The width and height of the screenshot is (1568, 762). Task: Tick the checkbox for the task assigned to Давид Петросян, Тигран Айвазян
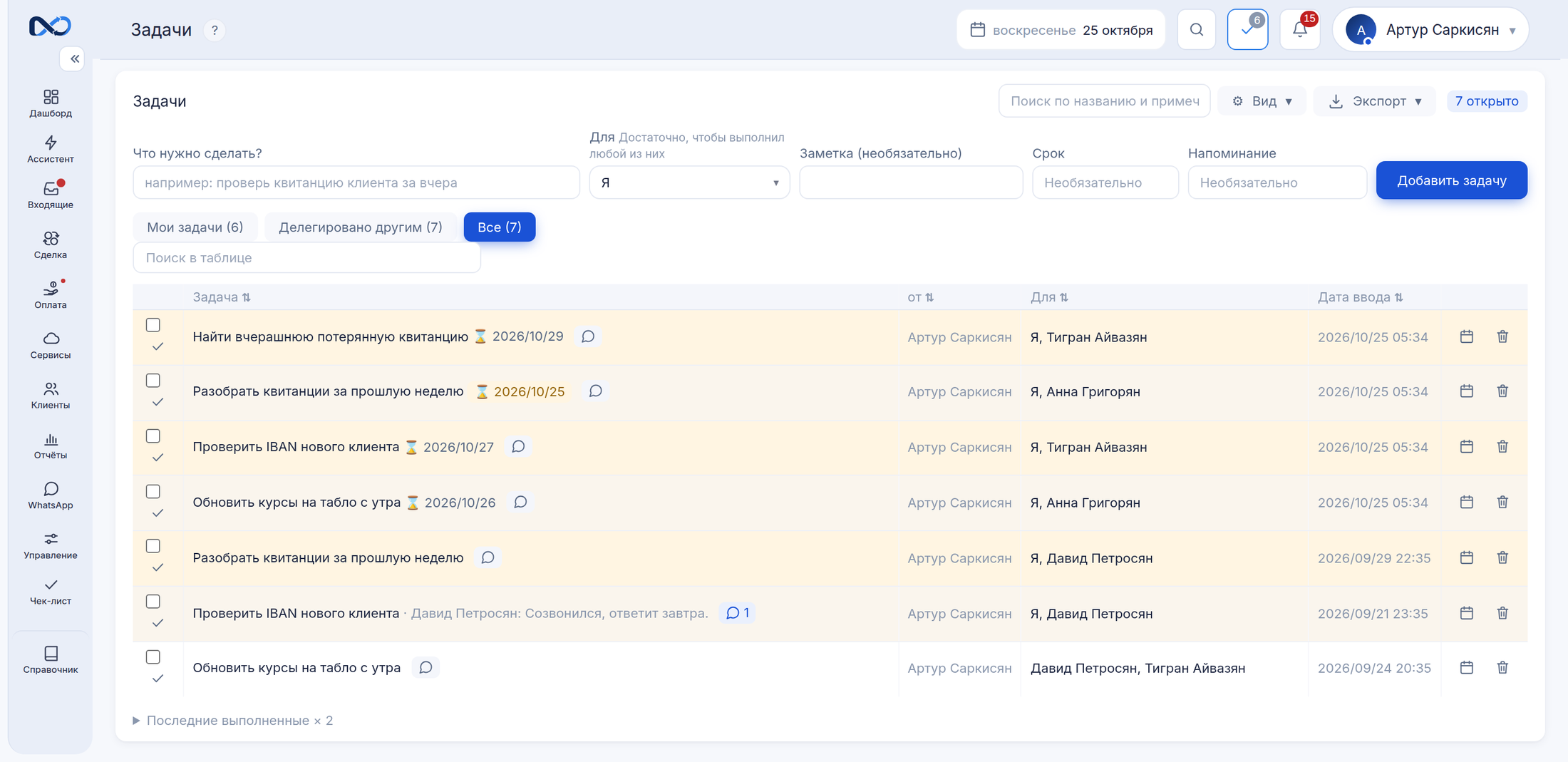153,657
